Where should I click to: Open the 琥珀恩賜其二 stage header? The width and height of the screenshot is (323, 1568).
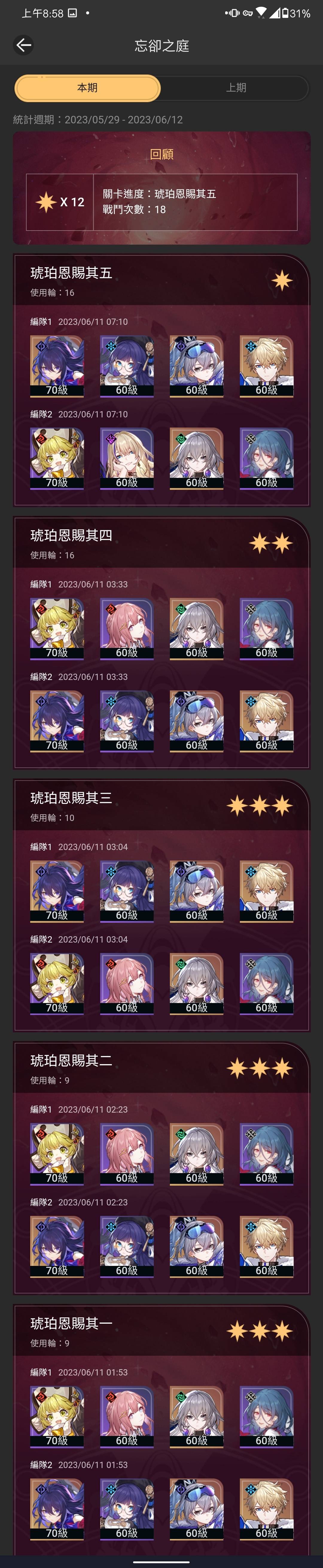162,1068
